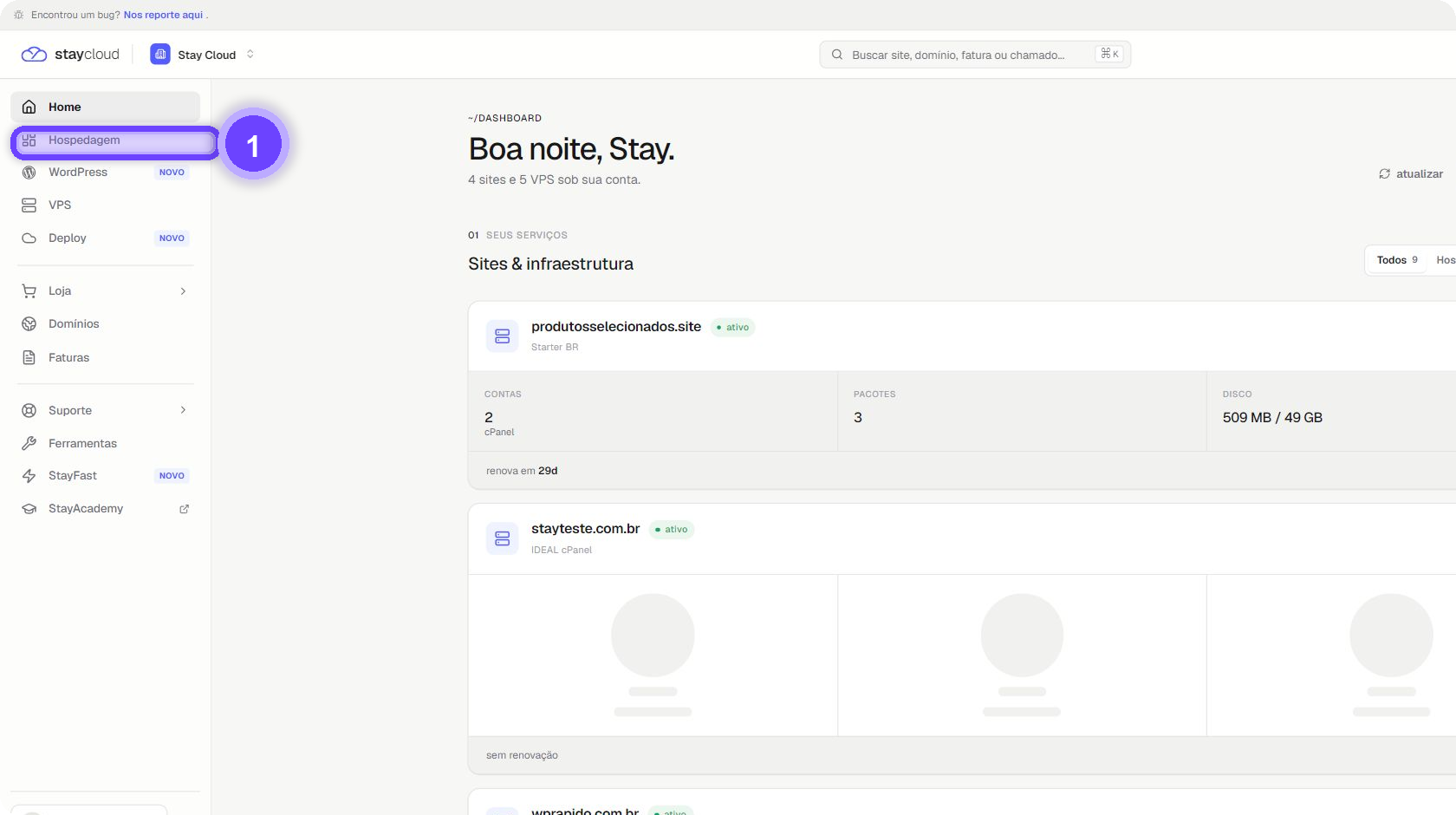
Task: Open Suporte in sidebar
Action: pyautogui.click(x=105, y=410)
